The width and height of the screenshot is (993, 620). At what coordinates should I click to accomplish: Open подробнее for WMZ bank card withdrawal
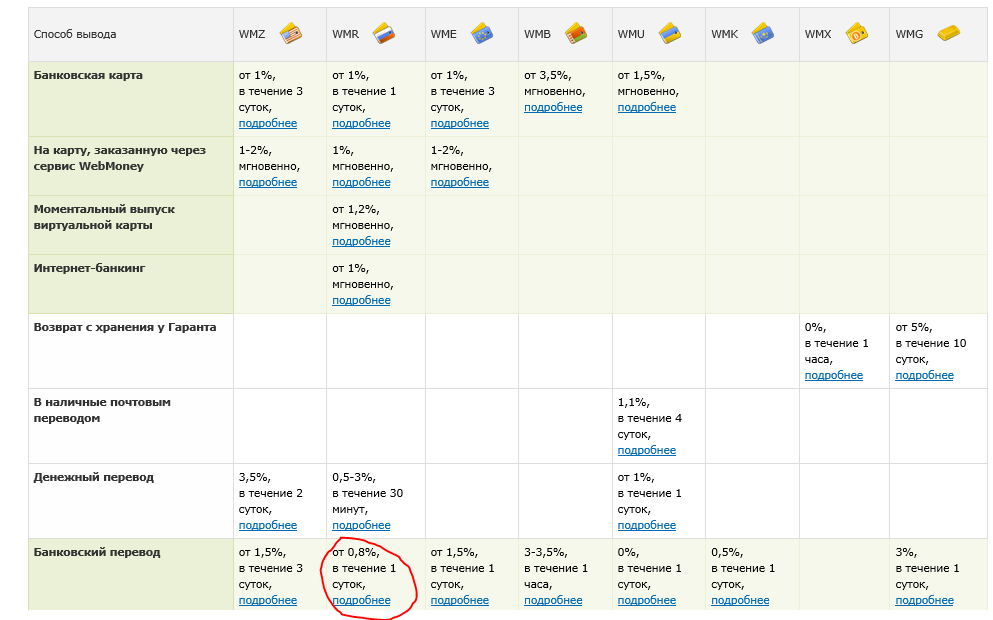tap(267, 123)
